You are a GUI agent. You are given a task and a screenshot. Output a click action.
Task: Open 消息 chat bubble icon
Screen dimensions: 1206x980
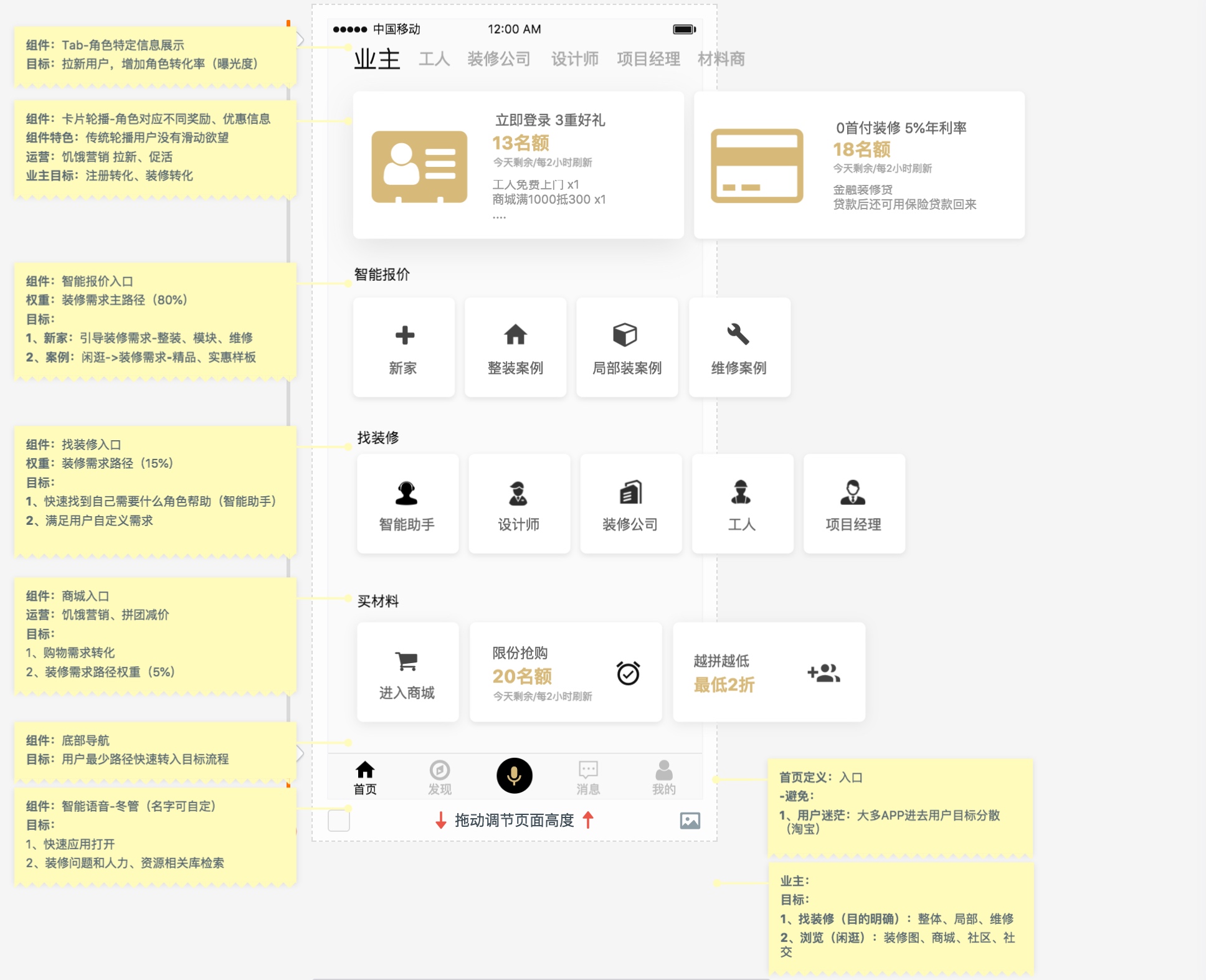588,771
